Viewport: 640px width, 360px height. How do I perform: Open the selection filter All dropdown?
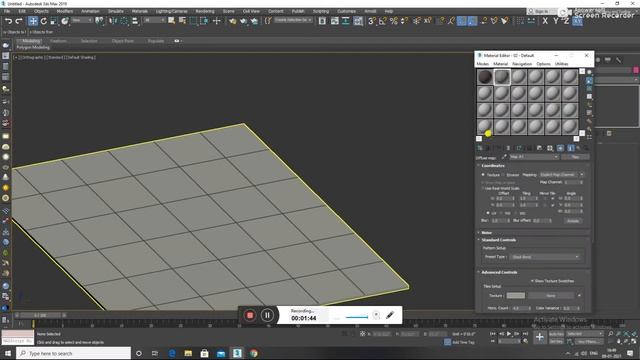coord(154,20)
